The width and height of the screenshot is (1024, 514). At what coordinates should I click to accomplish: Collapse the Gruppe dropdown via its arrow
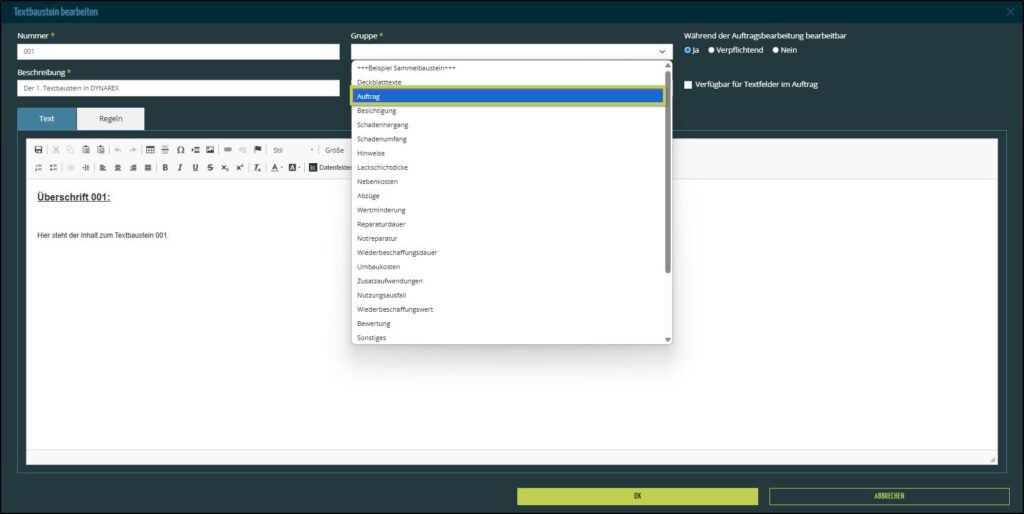tap(662, 51)
